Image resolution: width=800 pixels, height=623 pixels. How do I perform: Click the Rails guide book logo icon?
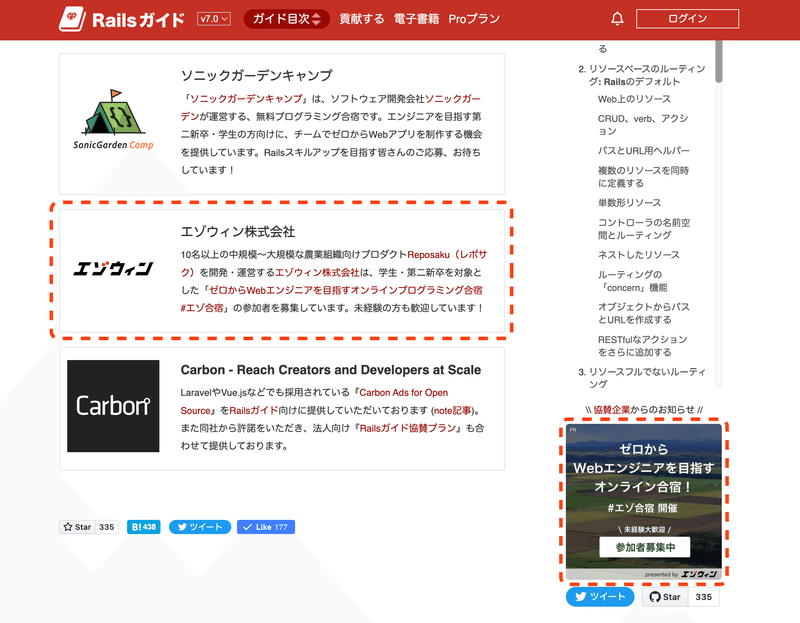click(x=72, y=19)
